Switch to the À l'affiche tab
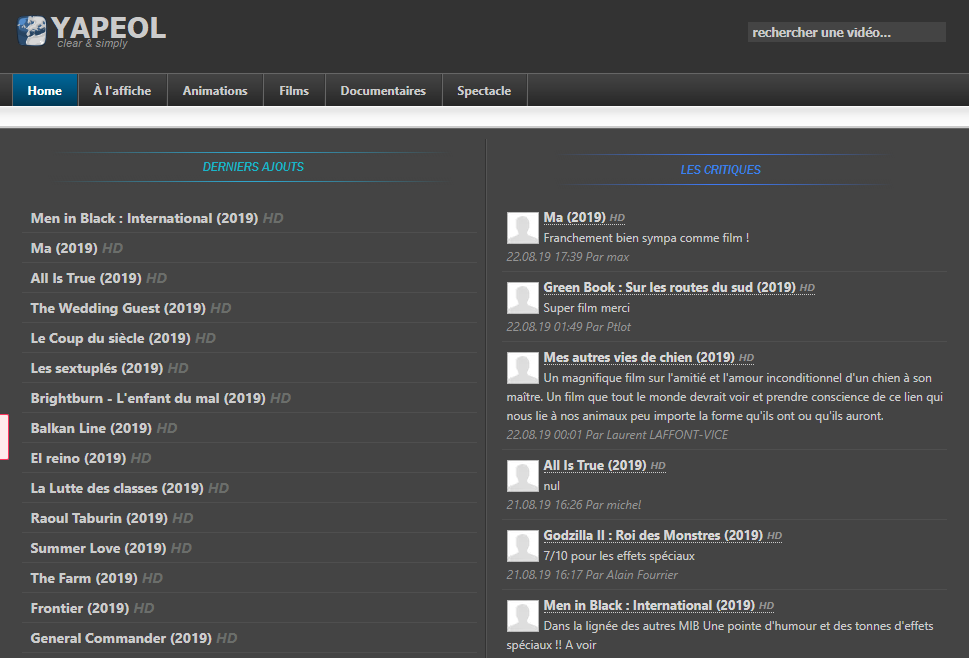The width and height of the screenshot is (969, 658). [122, 90]
